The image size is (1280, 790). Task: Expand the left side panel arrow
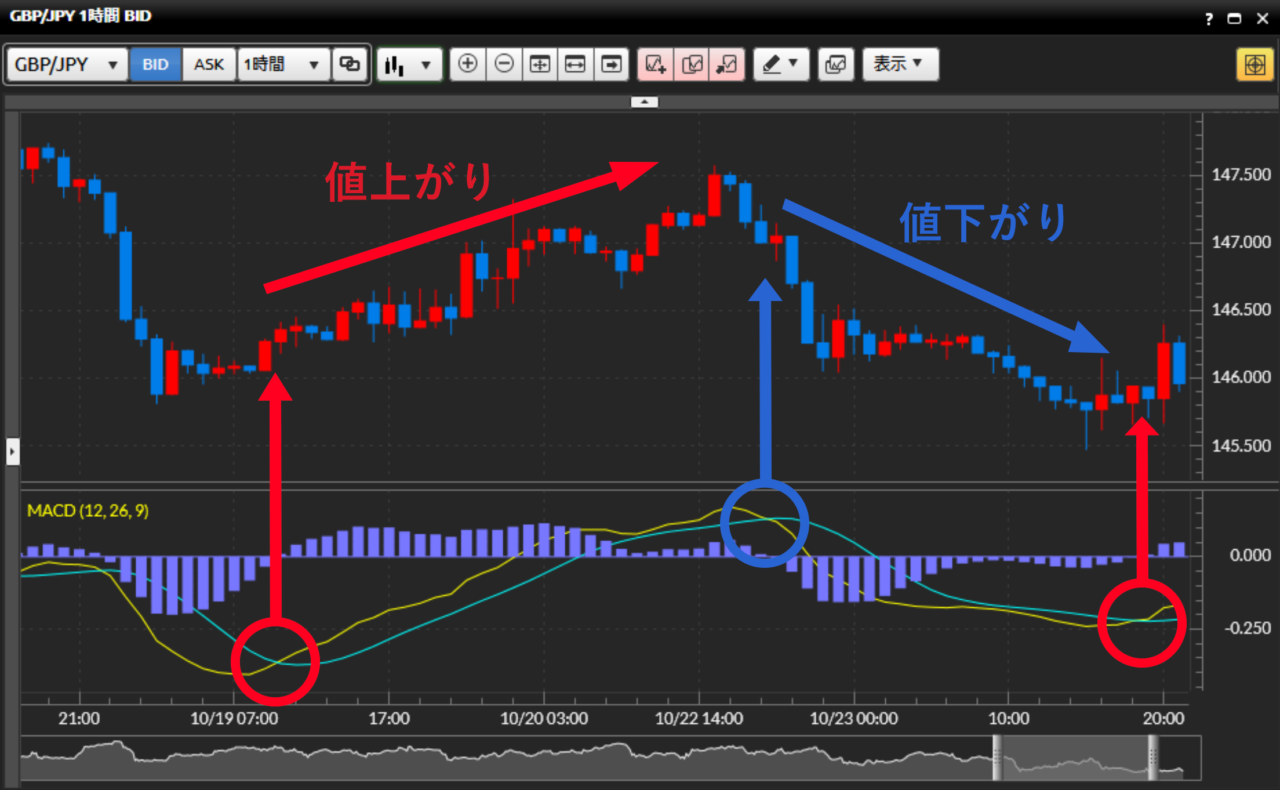pyautogui.click(x=12, y=451)
